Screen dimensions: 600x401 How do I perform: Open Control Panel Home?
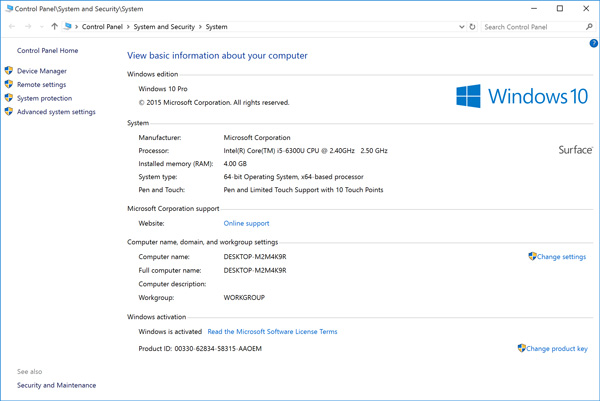coord(47,51)
